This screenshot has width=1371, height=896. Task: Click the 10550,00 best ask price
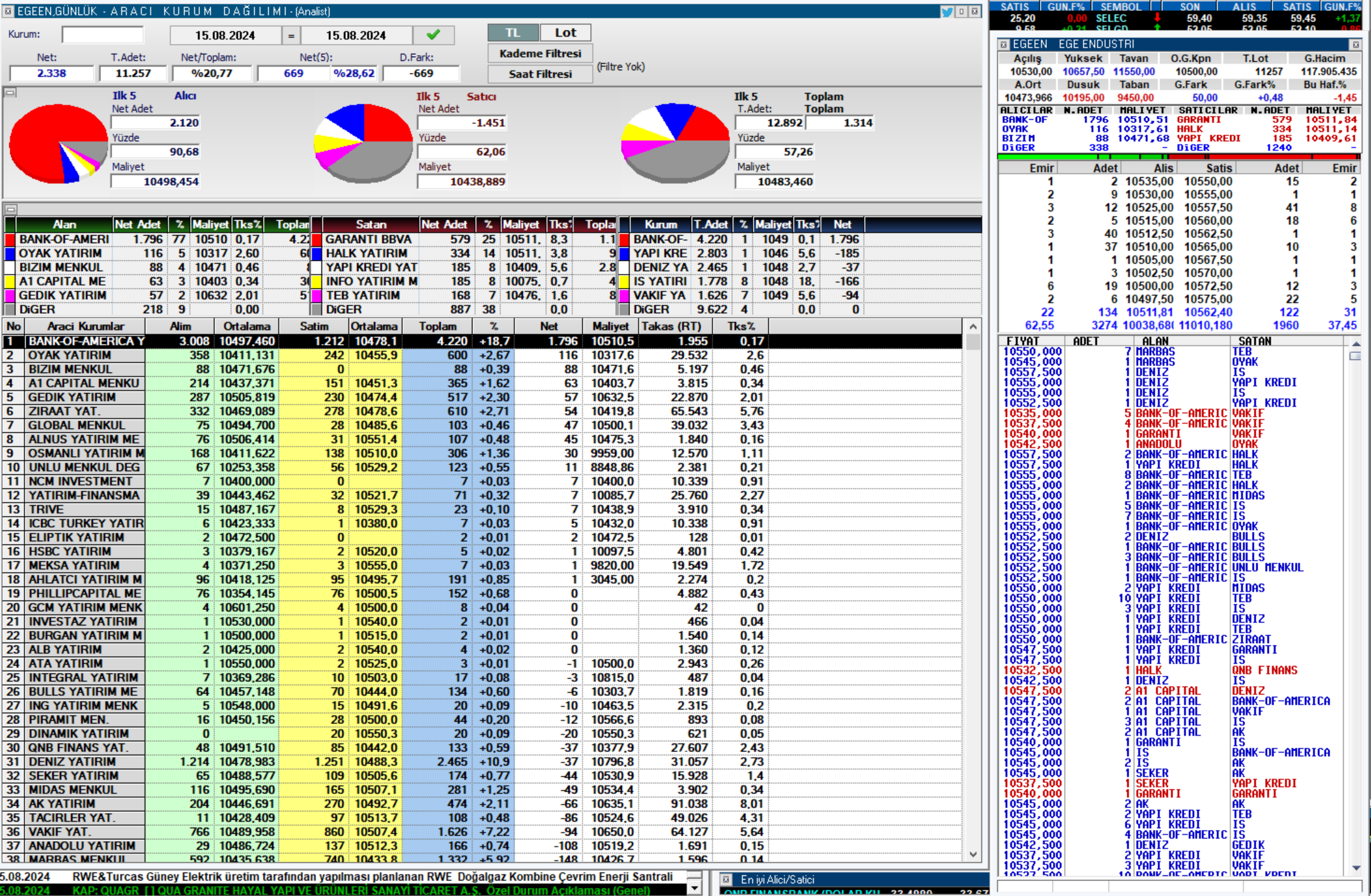(x=1208, y=181)
